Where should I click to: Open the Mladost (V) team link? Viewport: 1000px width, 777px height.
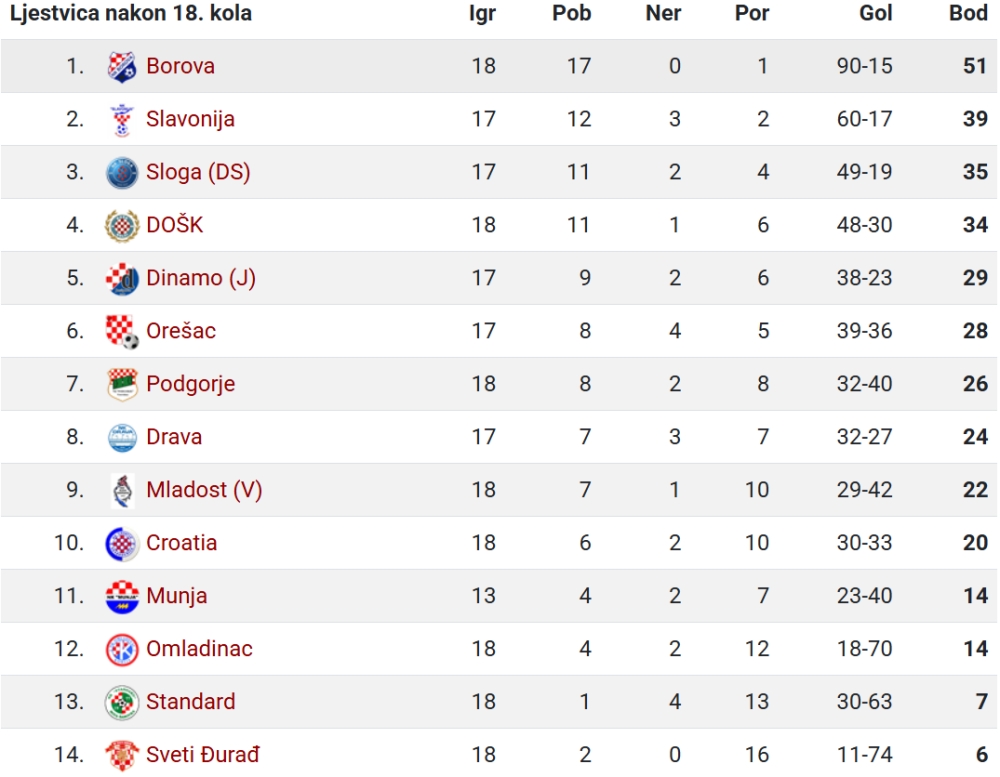(204, 490)
